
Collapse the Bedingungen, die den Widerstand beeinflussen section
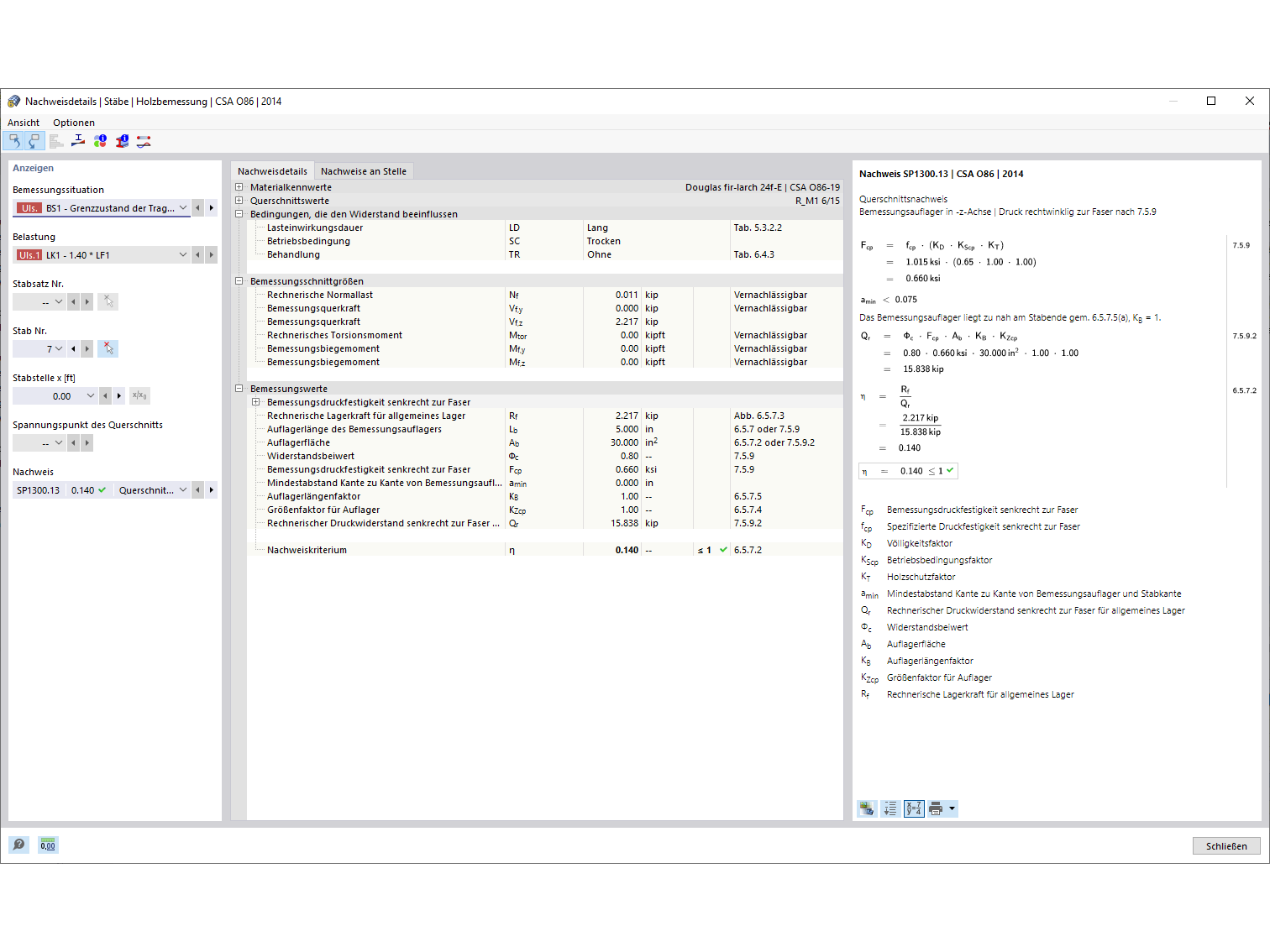coord(239,214)
